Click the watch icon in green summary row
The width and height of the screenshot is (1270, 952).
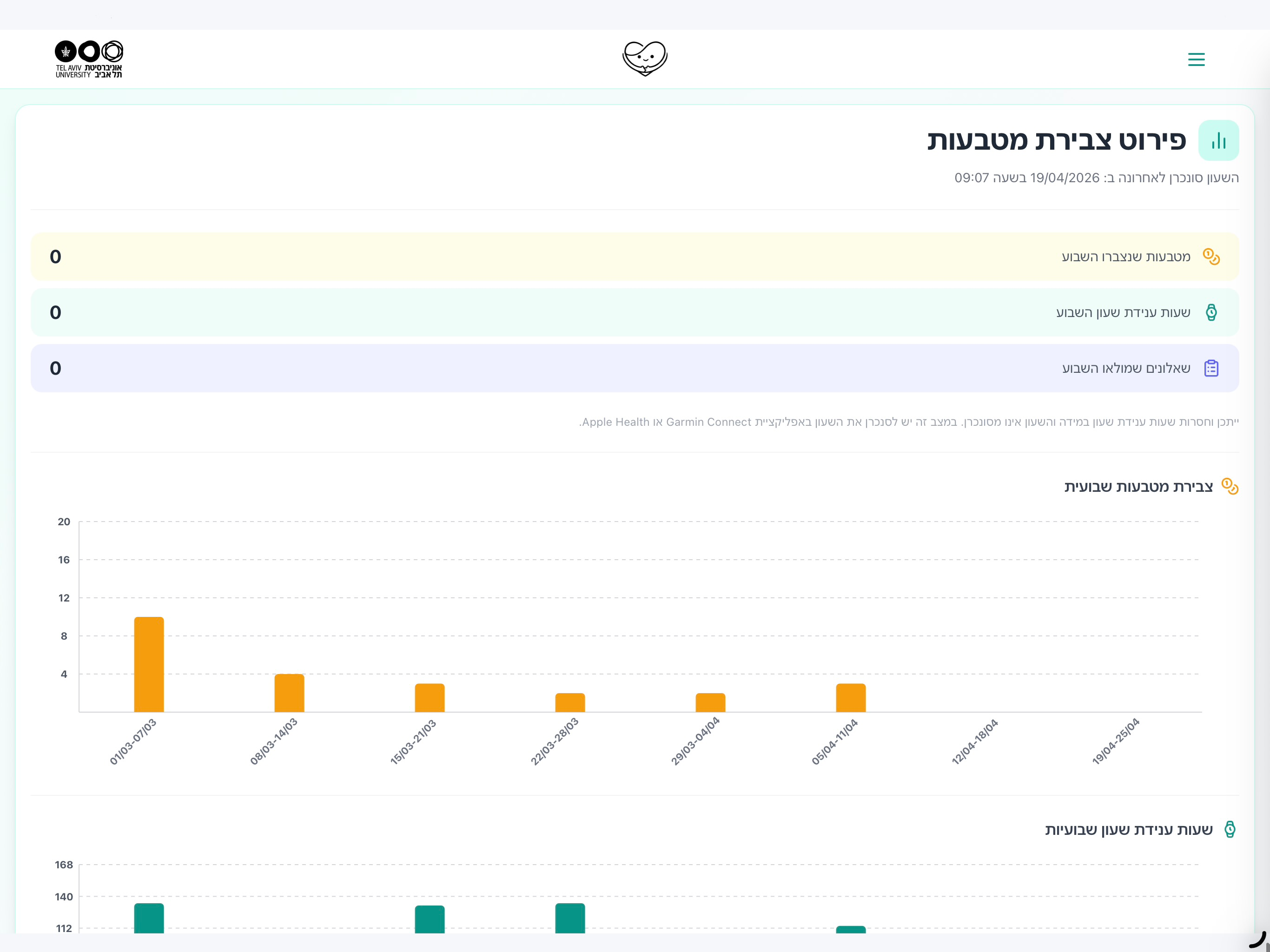[x=1211, y=312]
